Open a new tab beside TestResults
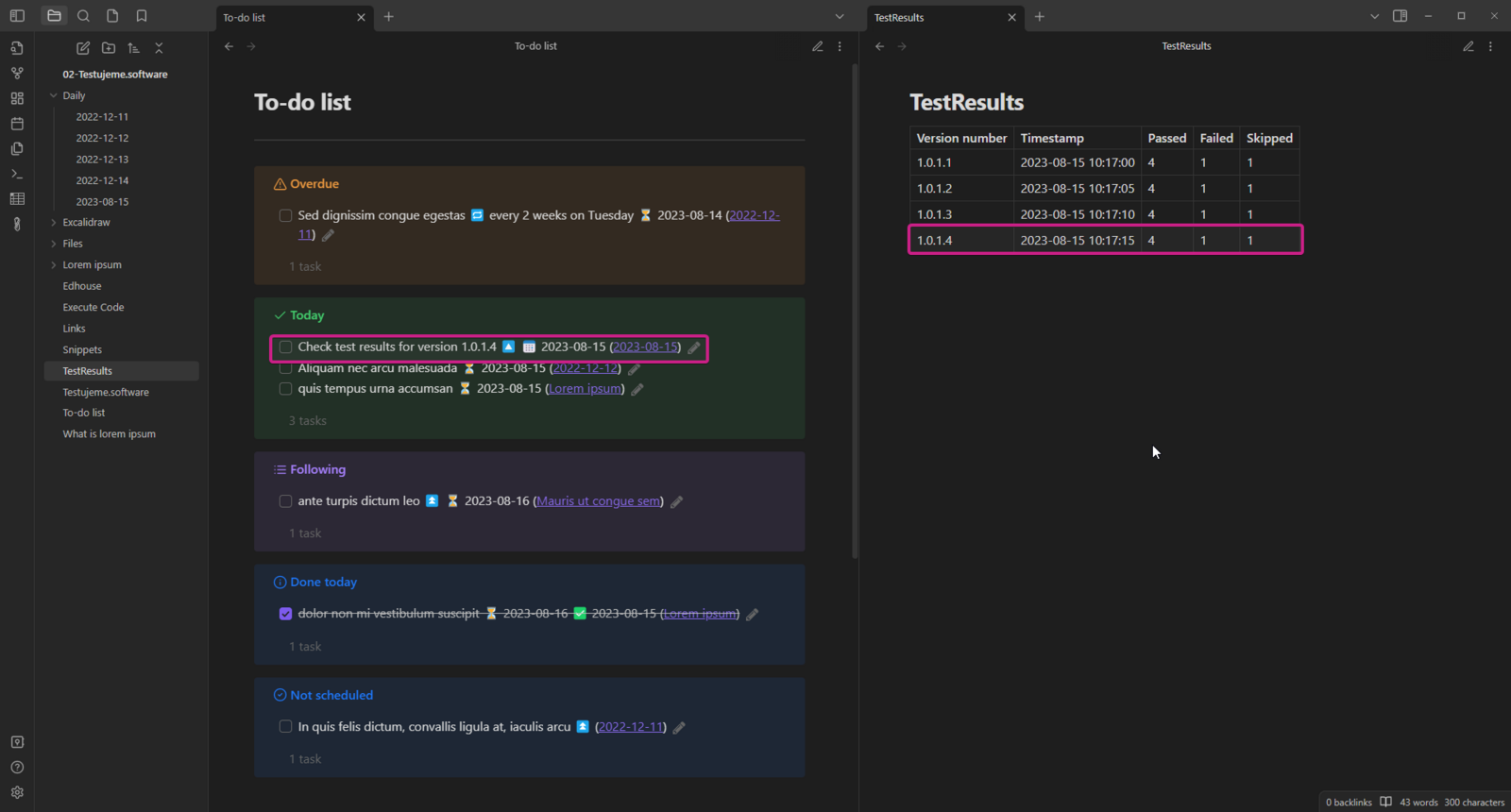Screen dimensions: 1511x812 coord(1040,17)
